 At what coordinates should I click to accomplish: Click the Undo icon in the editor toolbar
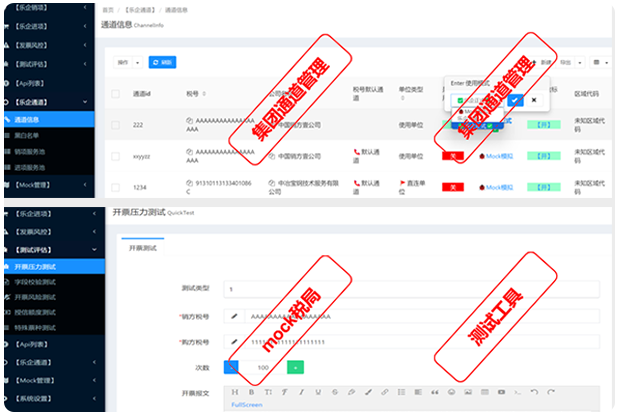[535, 391]
